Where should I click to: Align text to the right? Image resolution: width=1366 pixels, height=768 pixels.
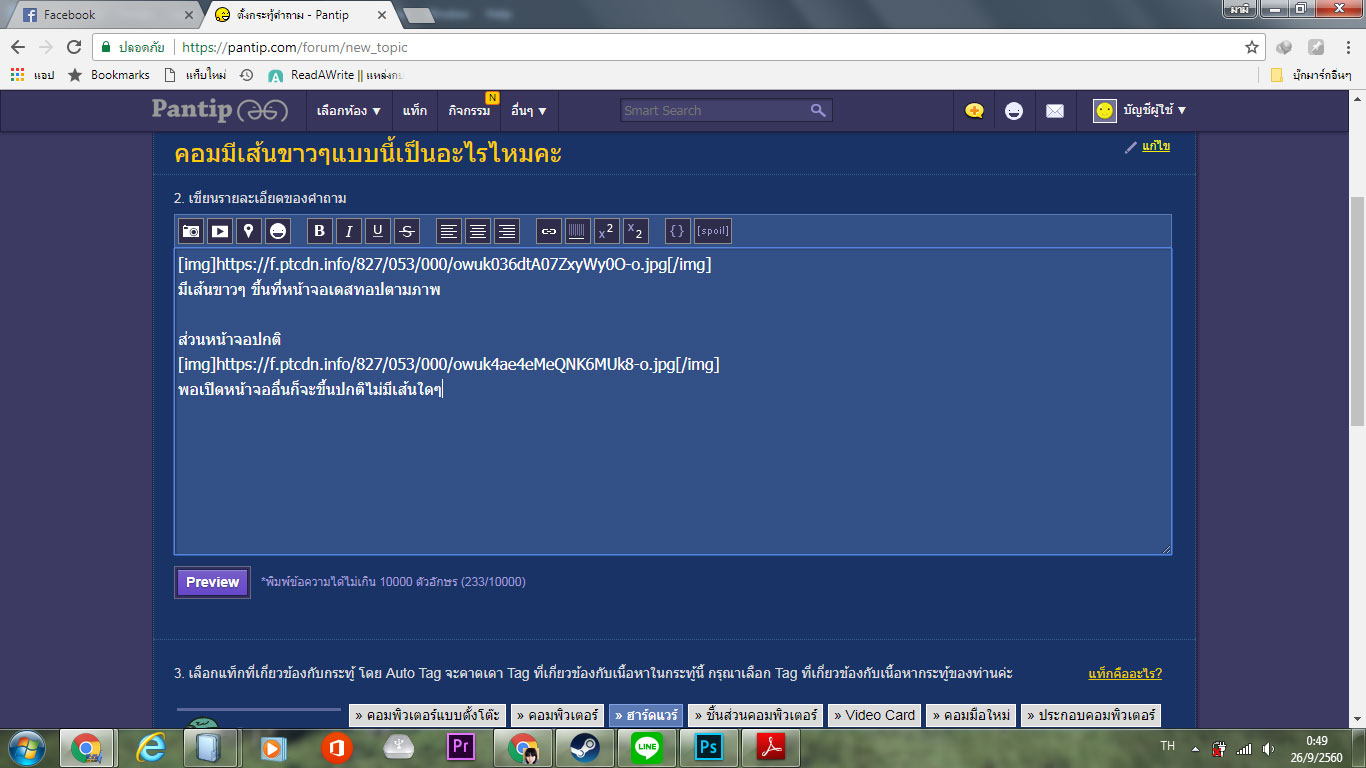tap(507, 231)
